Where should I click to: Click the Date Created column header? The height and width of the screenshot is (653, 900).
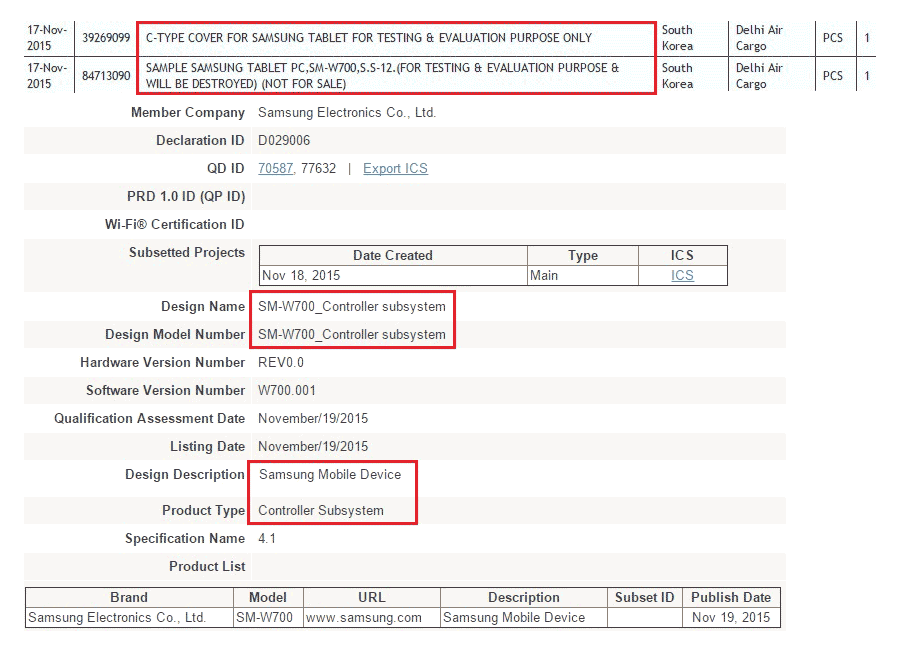click(x=393, y=255)
